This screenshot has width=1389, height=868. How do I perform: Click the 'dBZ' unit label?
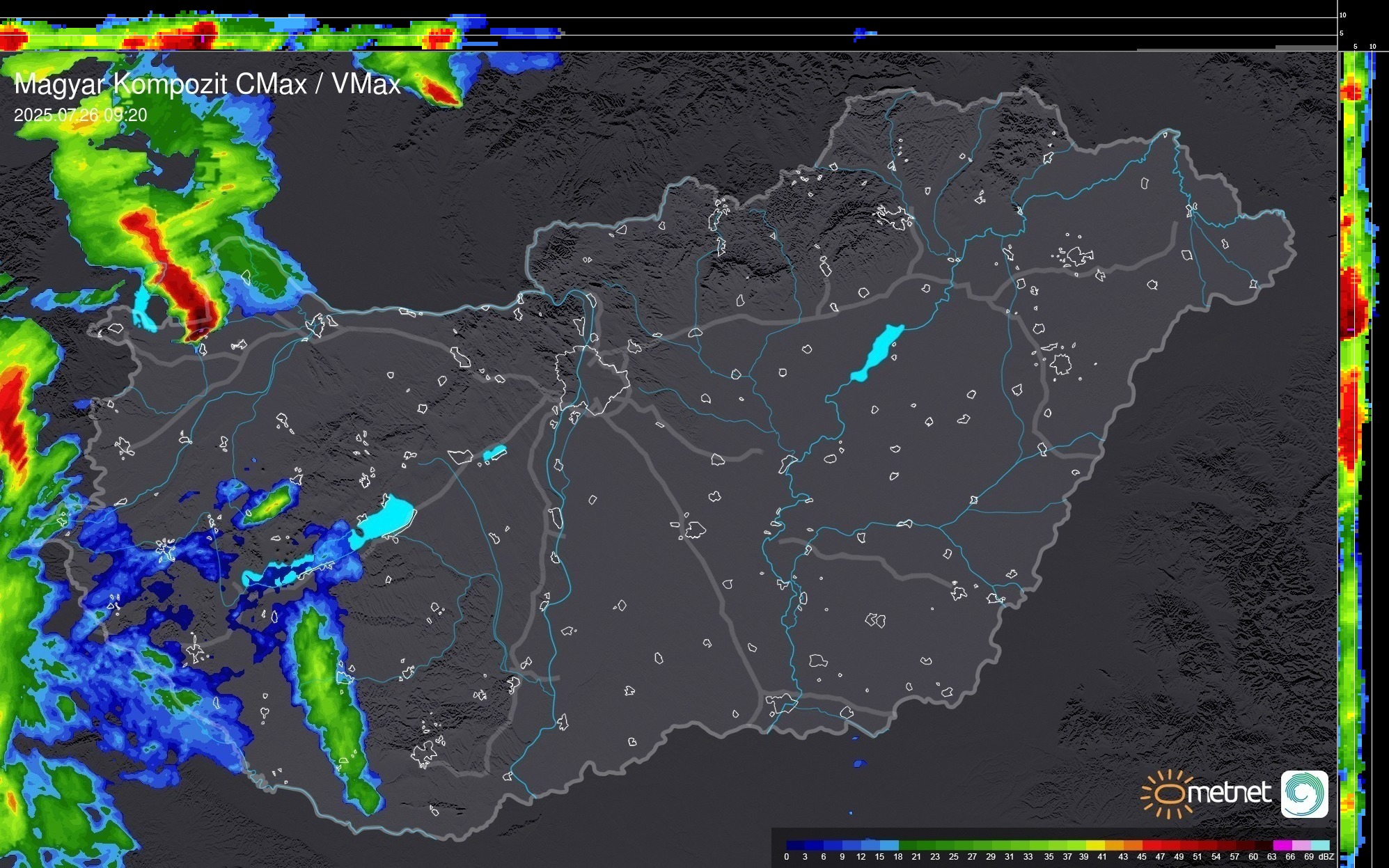tap(1326, 857)
